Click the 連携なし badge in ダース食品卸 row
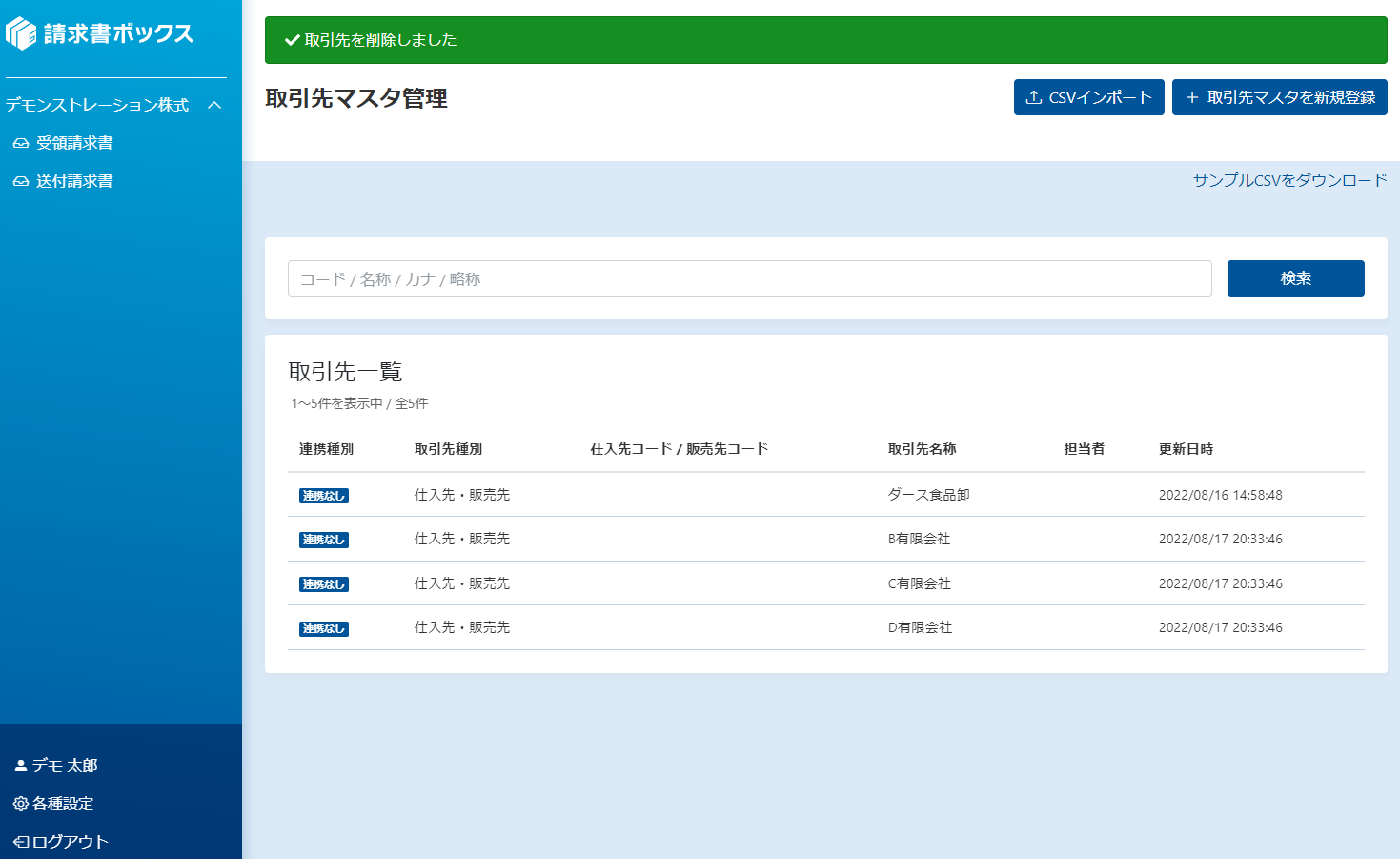This screenshot has width=1400, height=859. [324, 496]
